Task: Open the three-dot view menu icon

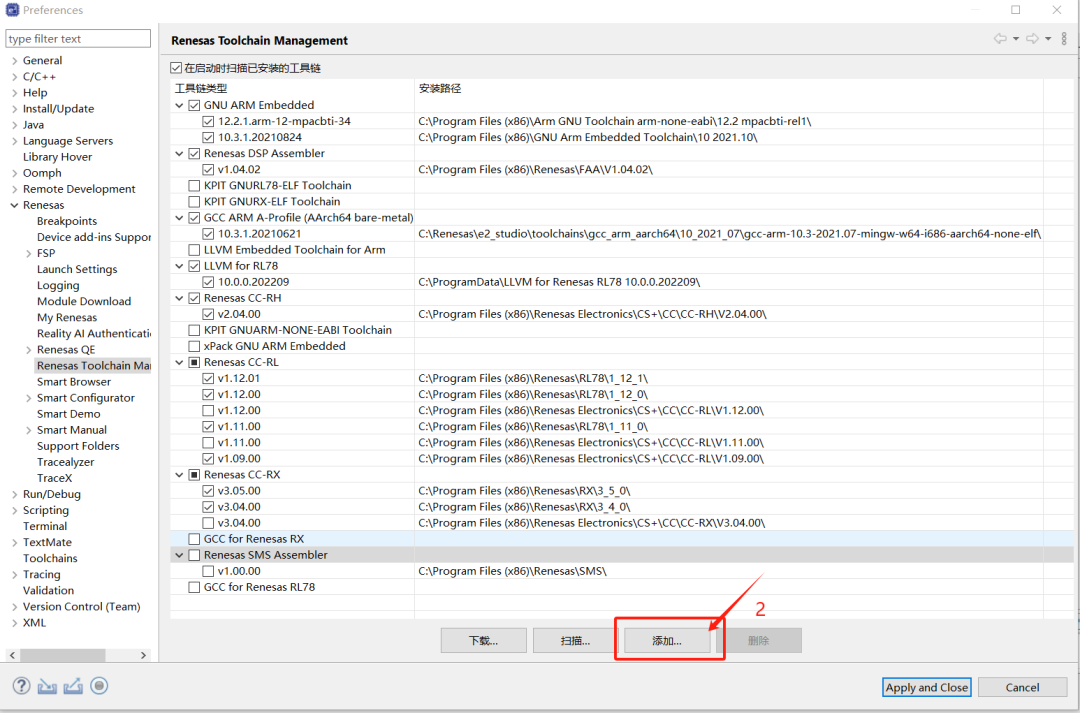Action: click(1064, 39)
